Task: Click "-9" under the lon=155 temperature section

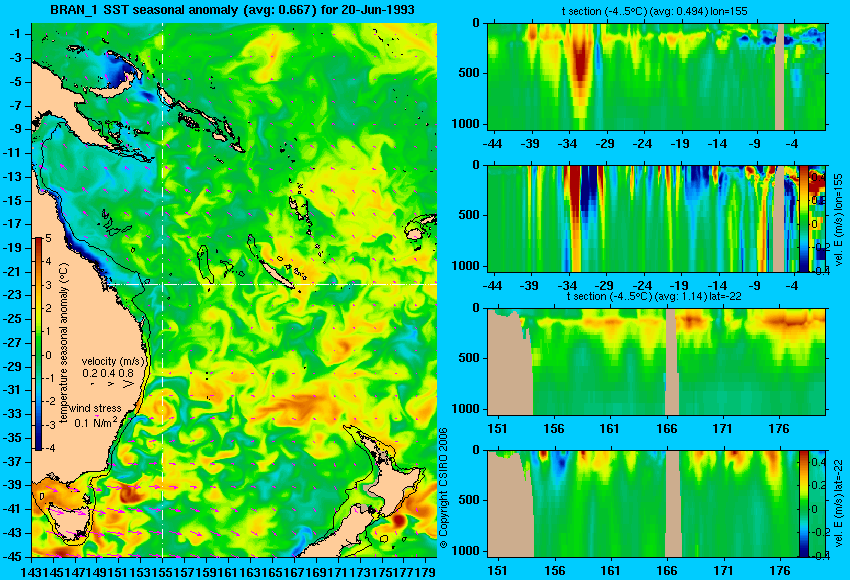Action: click(756, 144)
